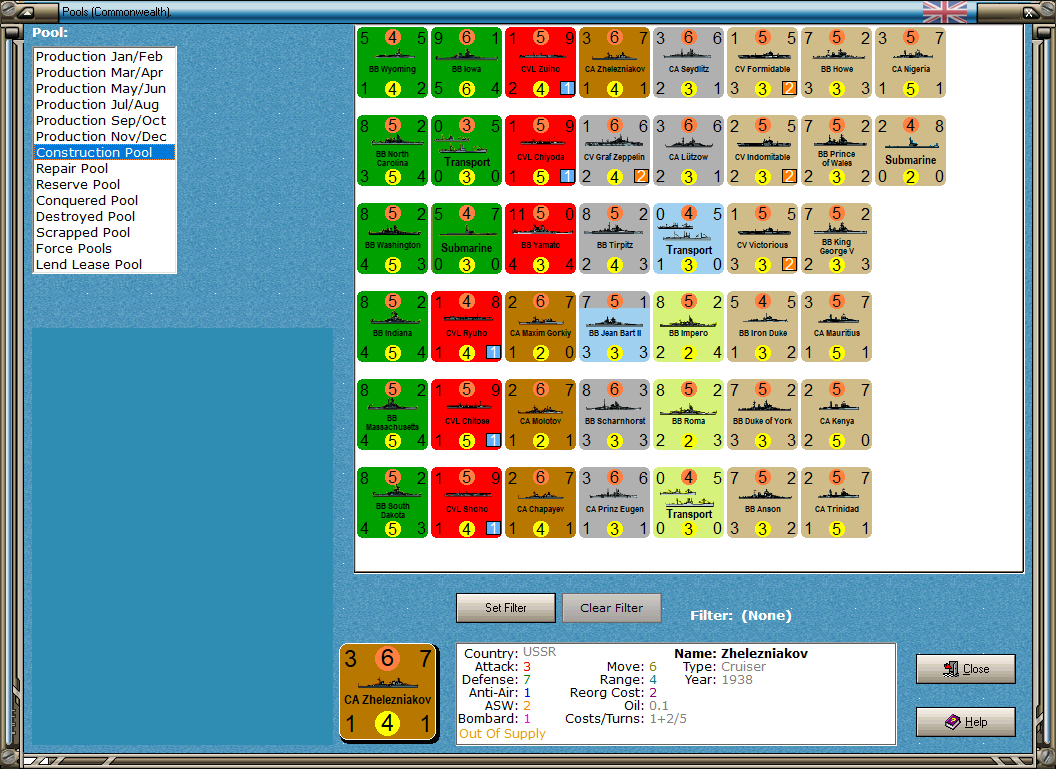View the Force Pools entry

pos(104,248)
